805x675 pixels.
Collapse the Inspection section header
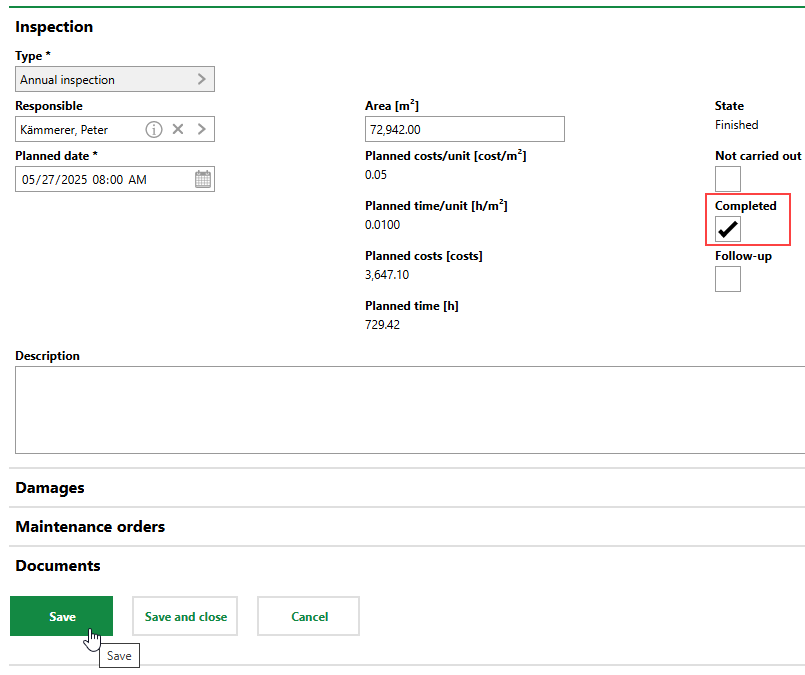(x=54, y=27)
